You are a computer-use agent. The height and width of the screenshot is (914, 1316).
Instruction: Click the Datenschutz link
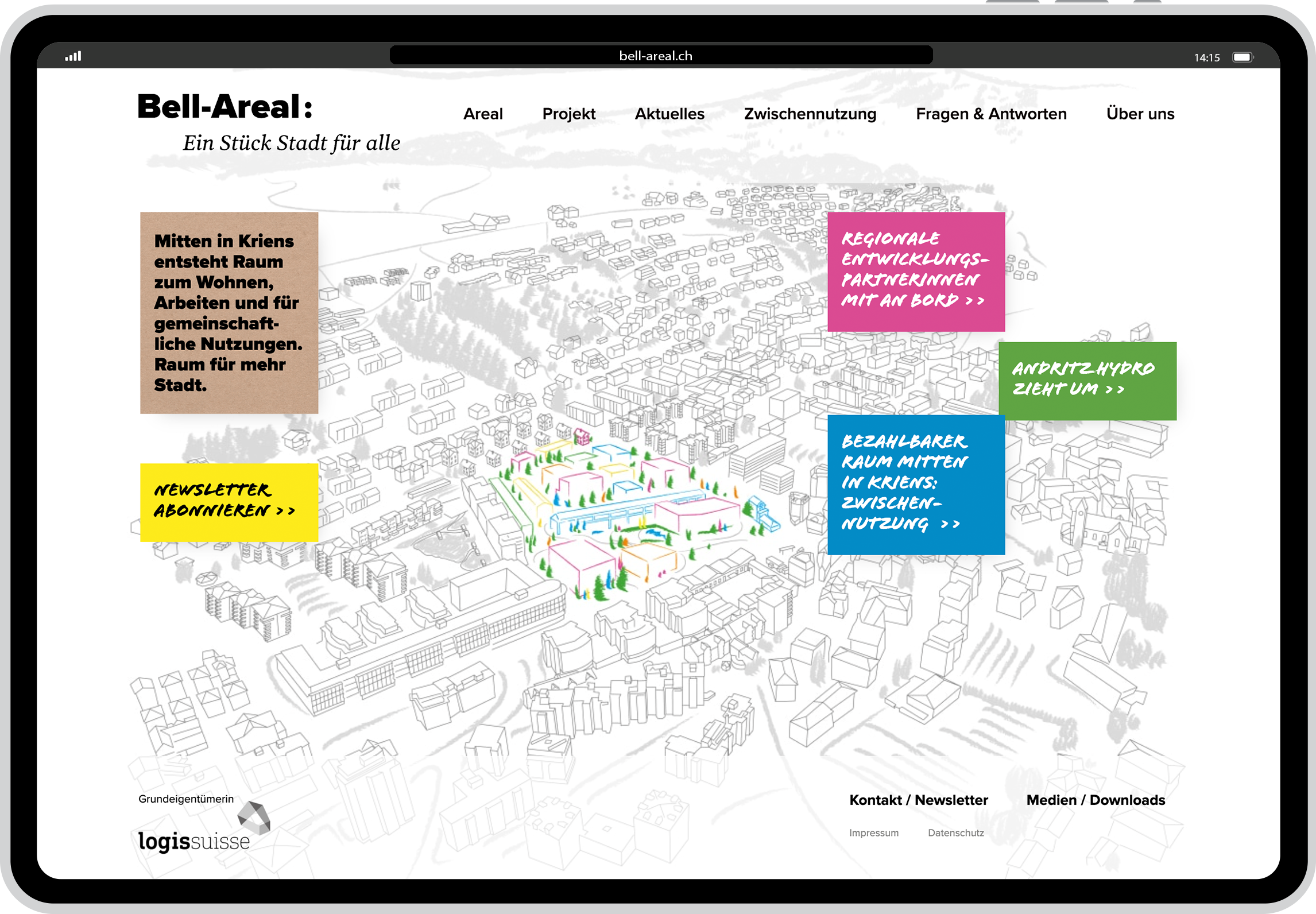(x=955, y=832)
